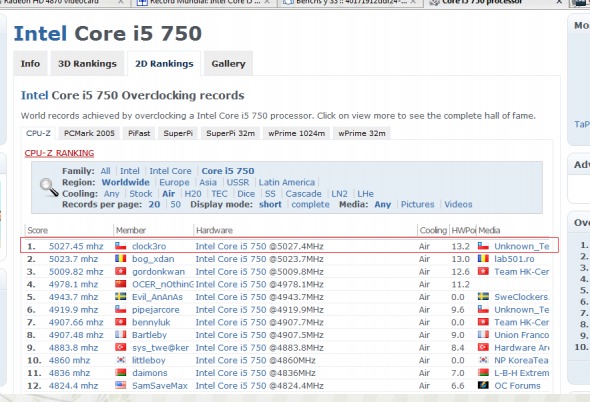Select the CPU-Z benchmark tab
Screen dimensions: 590x402
pos(38,133)
